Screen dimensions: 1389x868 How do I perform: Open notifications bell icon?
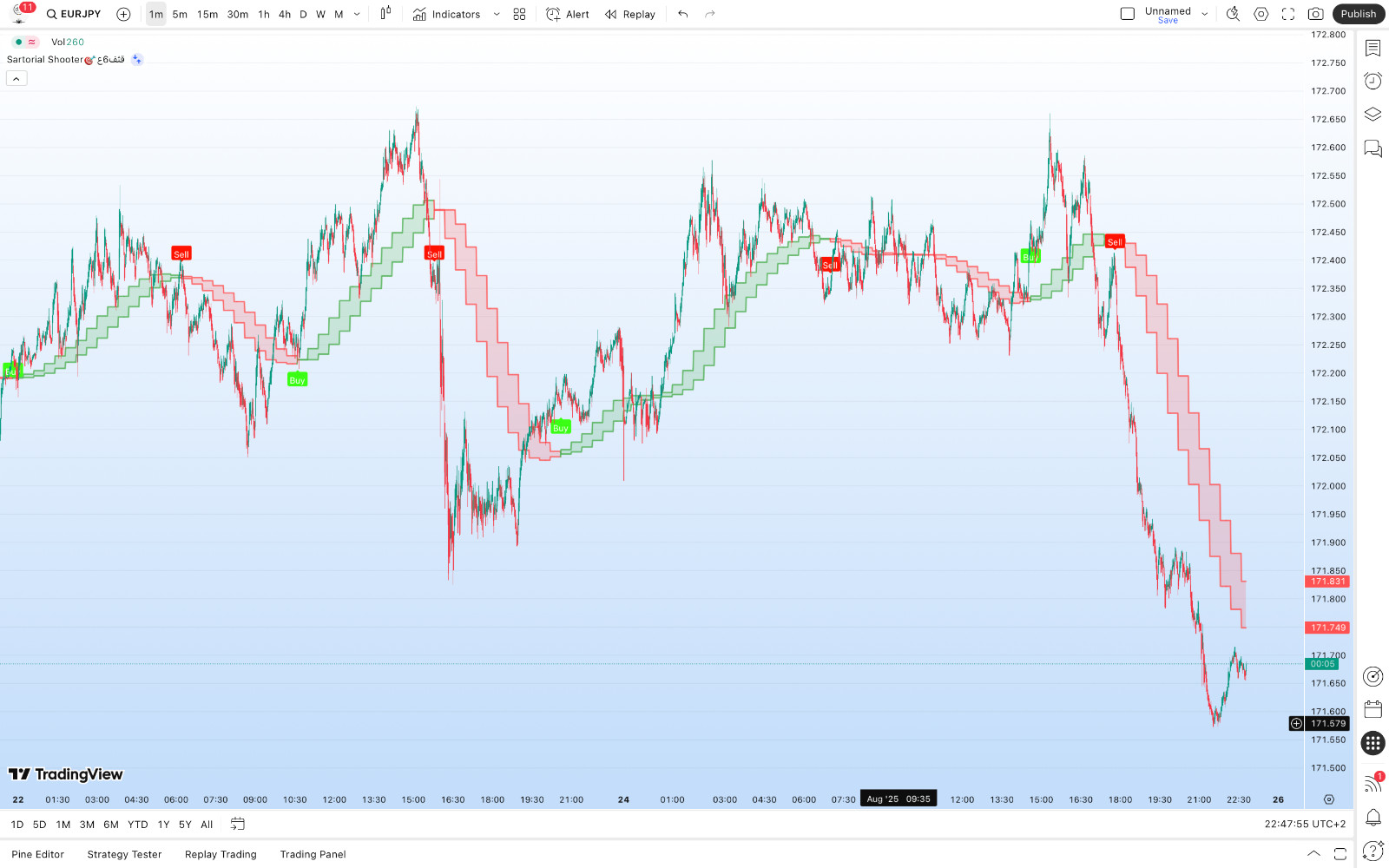click(x=1373, y=817)
